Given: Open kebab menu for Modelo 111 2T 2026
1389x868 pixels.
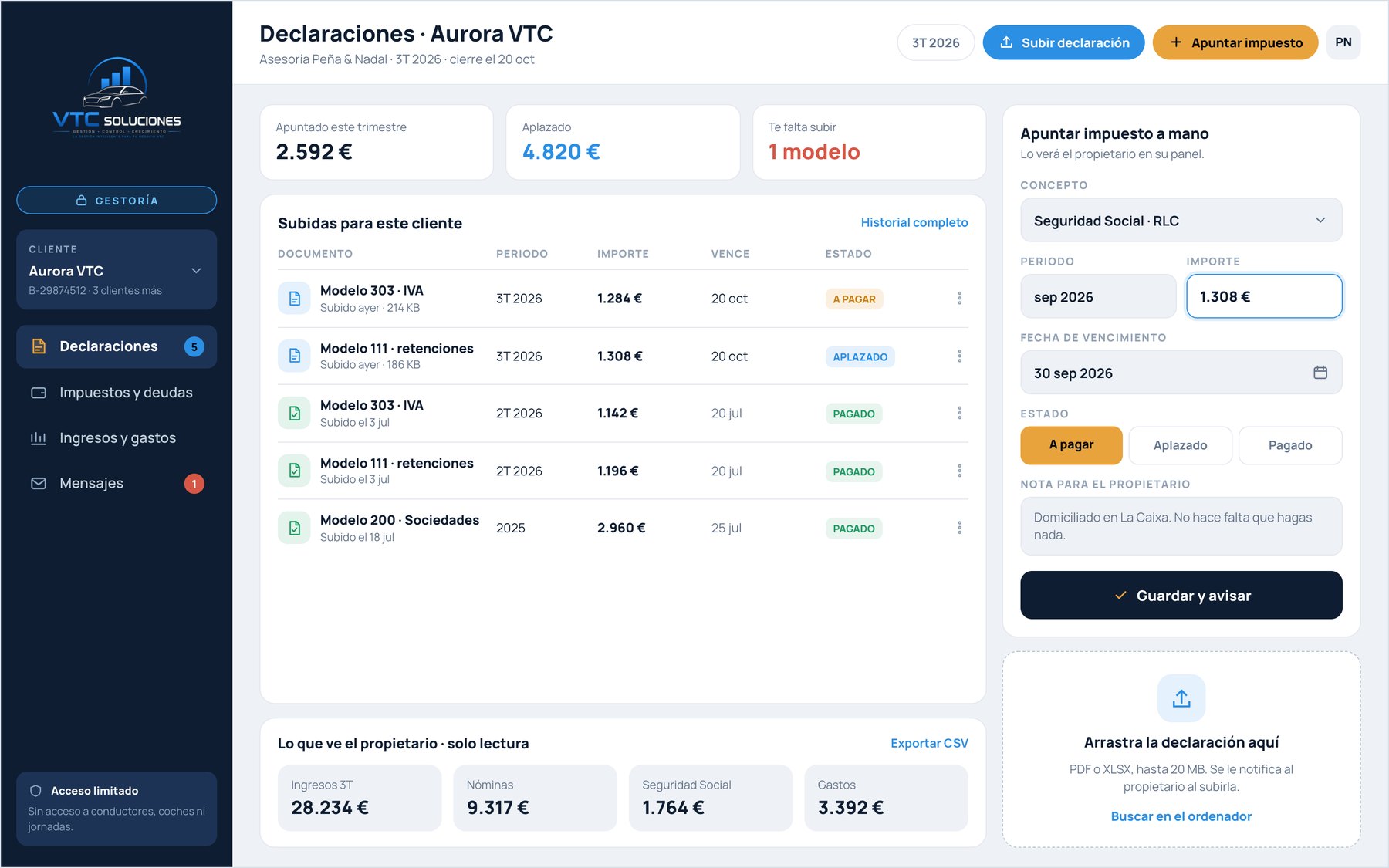Looking at the screenshot, I should 959,471.
